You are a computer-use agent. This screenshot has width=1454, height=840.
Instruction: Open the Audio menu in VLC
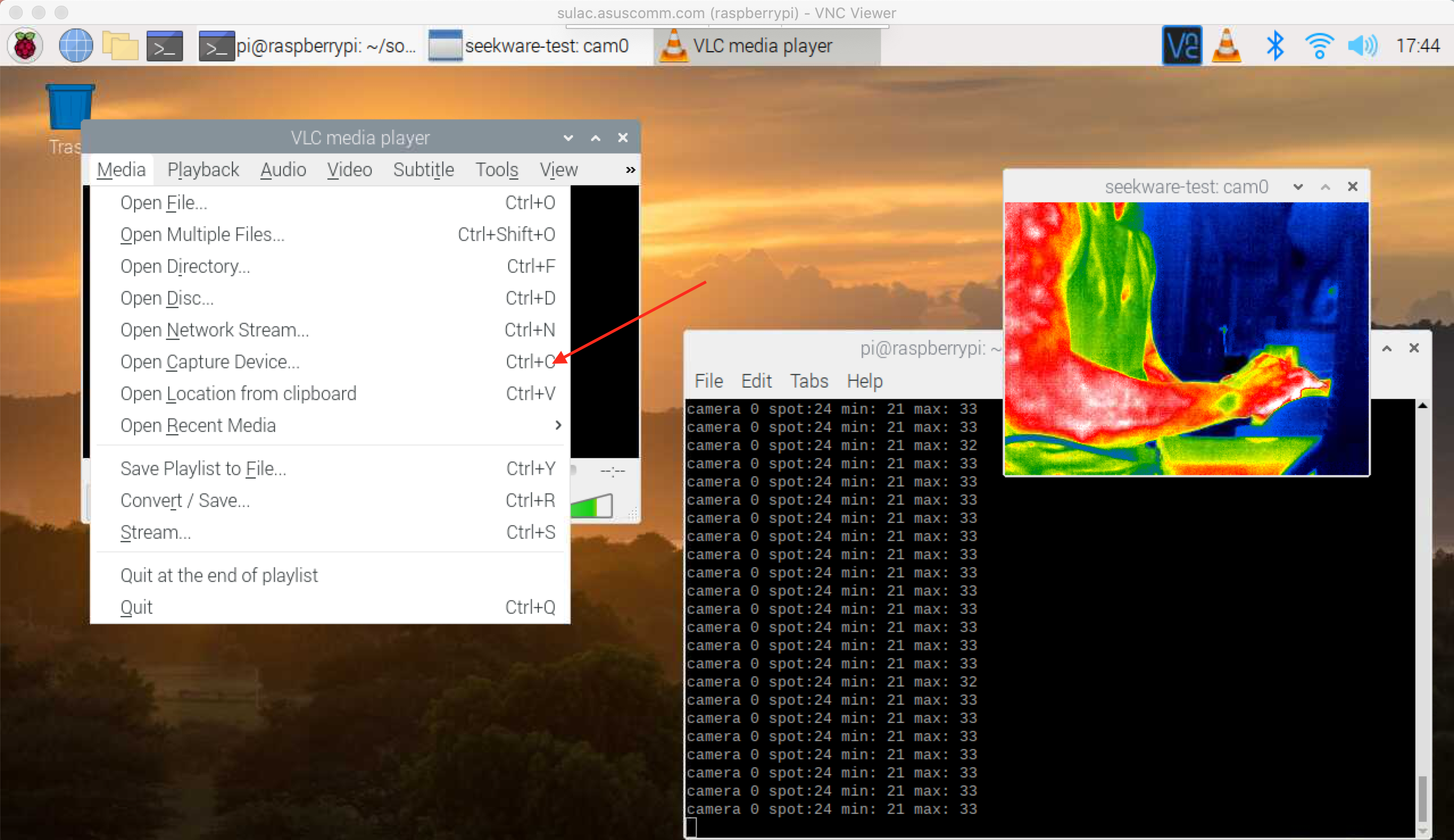point(283,169)
